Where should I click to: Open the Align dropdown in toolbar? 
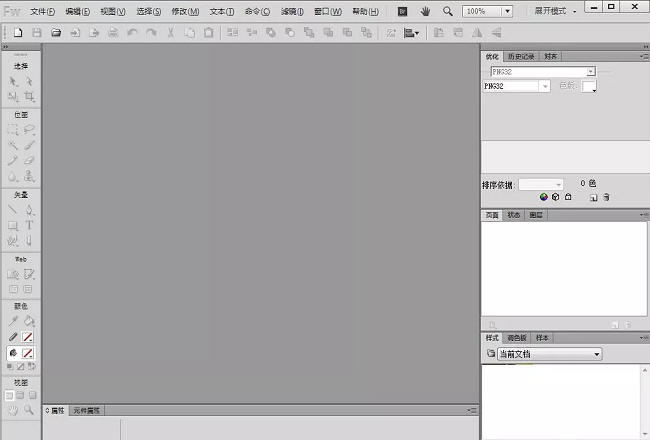pyautogui.click(x=412, y=32)
